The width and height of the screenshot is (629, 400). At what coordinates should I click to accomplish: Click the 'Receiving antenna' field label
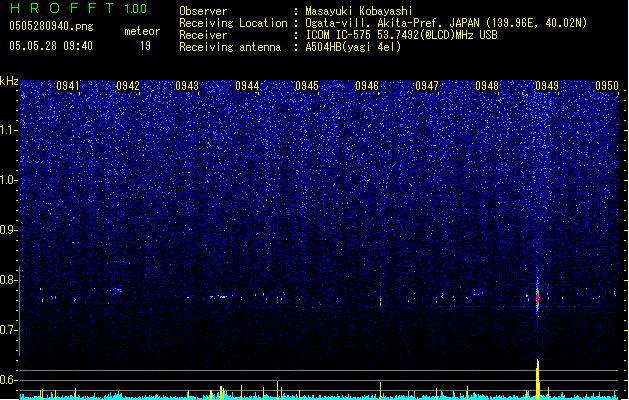point(230,47)
